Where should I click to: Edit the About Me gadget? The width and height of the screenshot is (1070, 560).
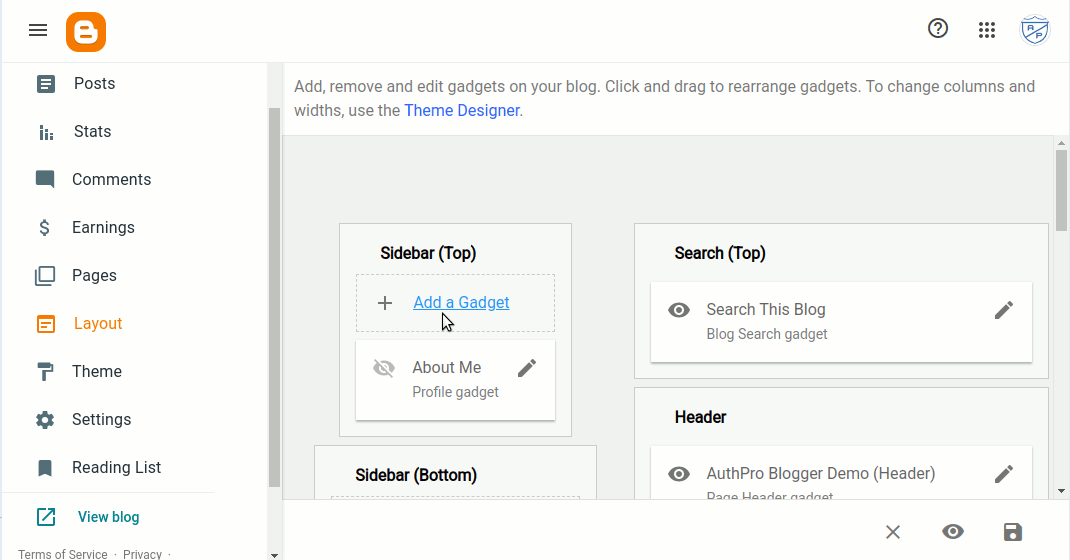point(527,368)
